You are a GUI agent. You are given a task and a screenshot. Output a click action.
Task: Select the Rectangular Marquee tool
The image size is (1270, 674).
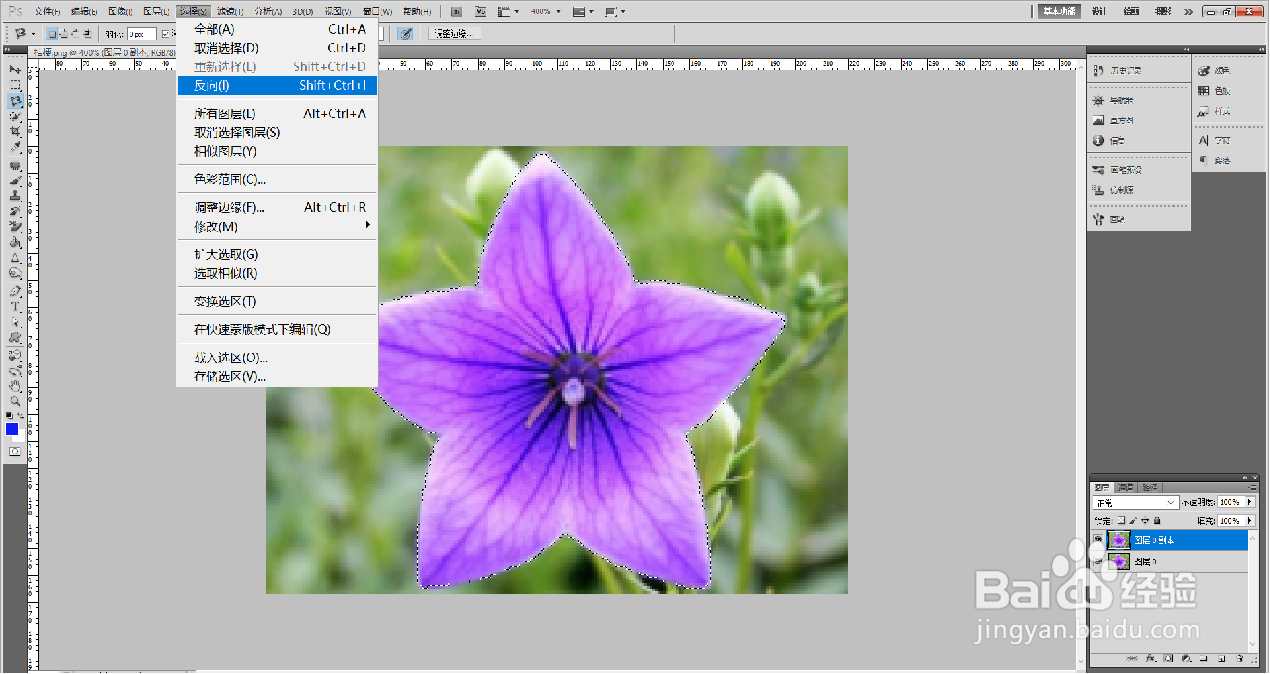coord(15,86)
